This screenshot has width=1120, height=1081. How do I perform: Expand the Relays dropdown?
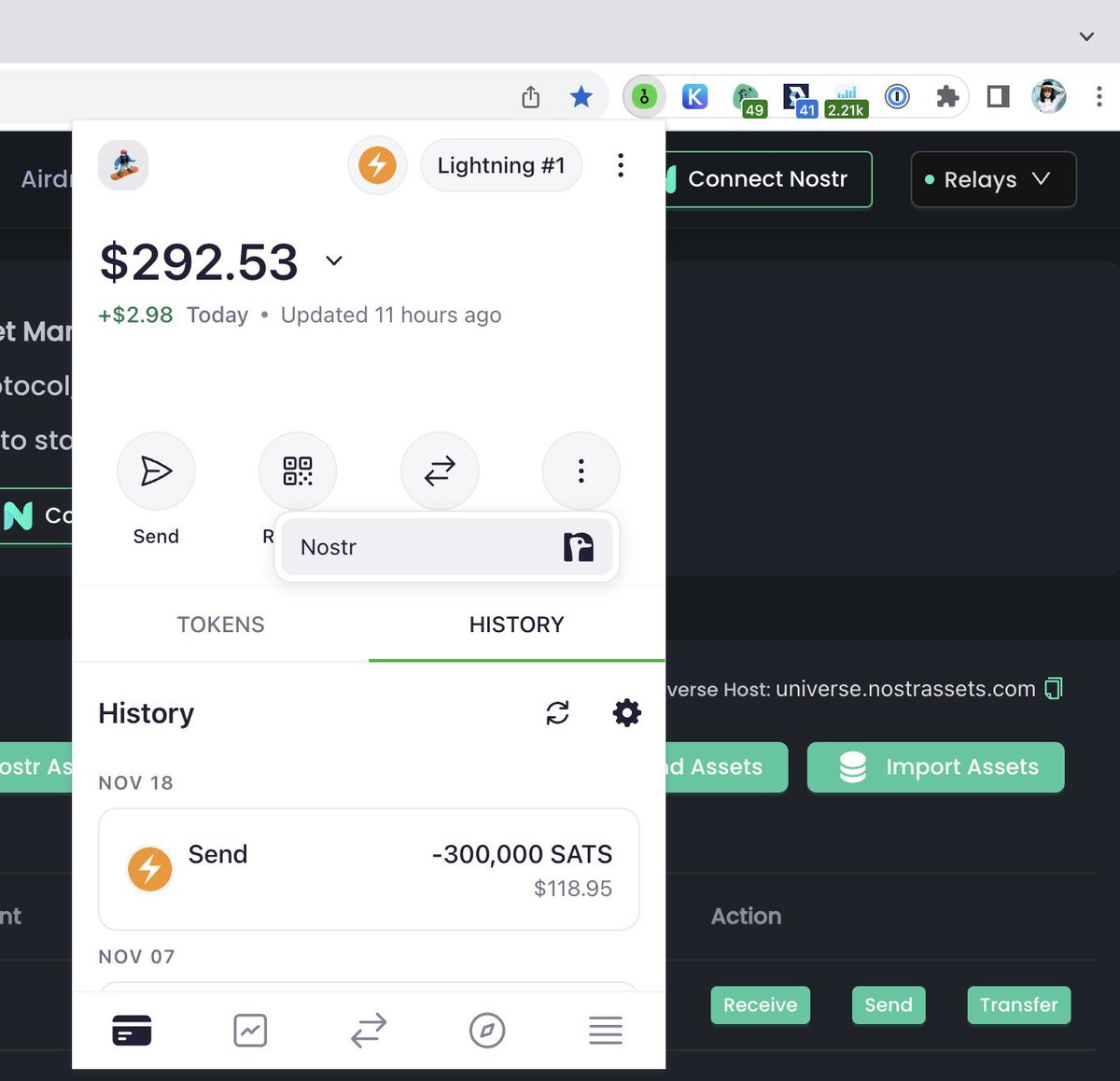(x=993, y=179)
